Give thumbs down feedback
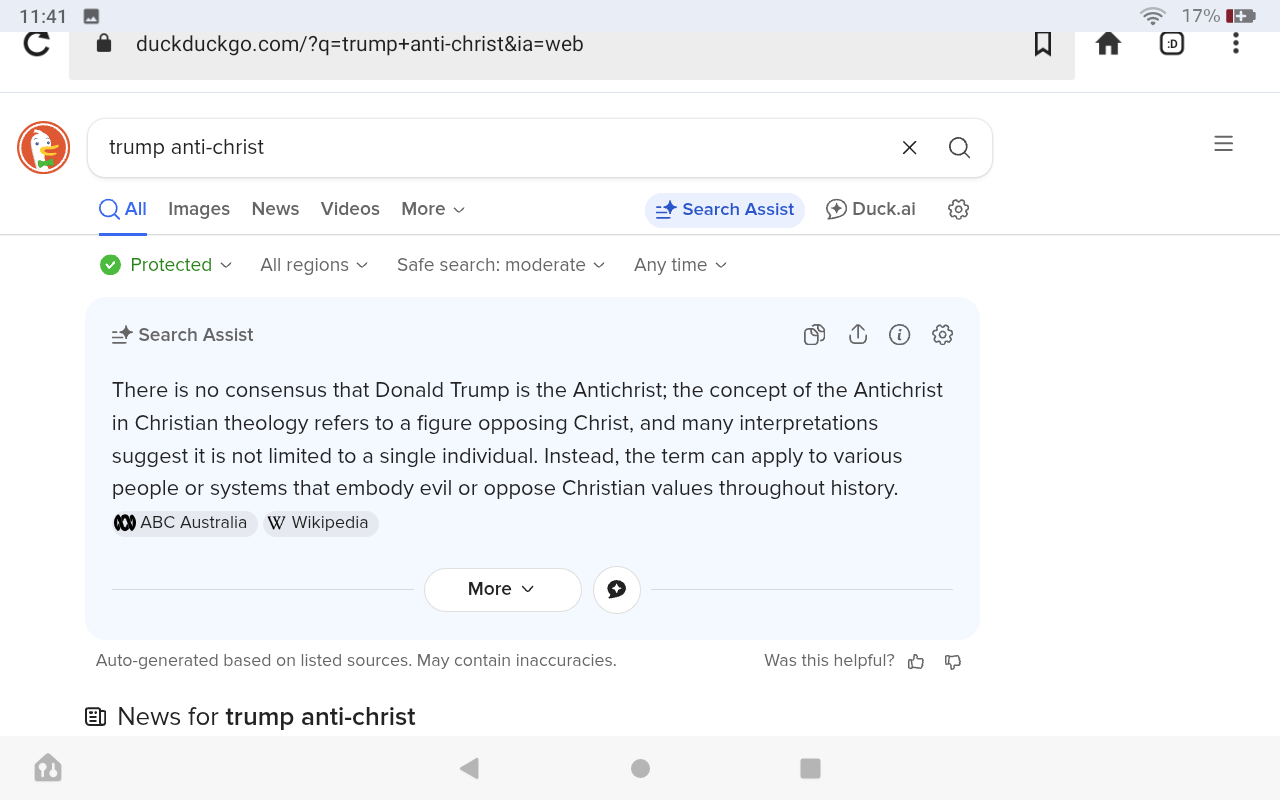 coord(953,661)
